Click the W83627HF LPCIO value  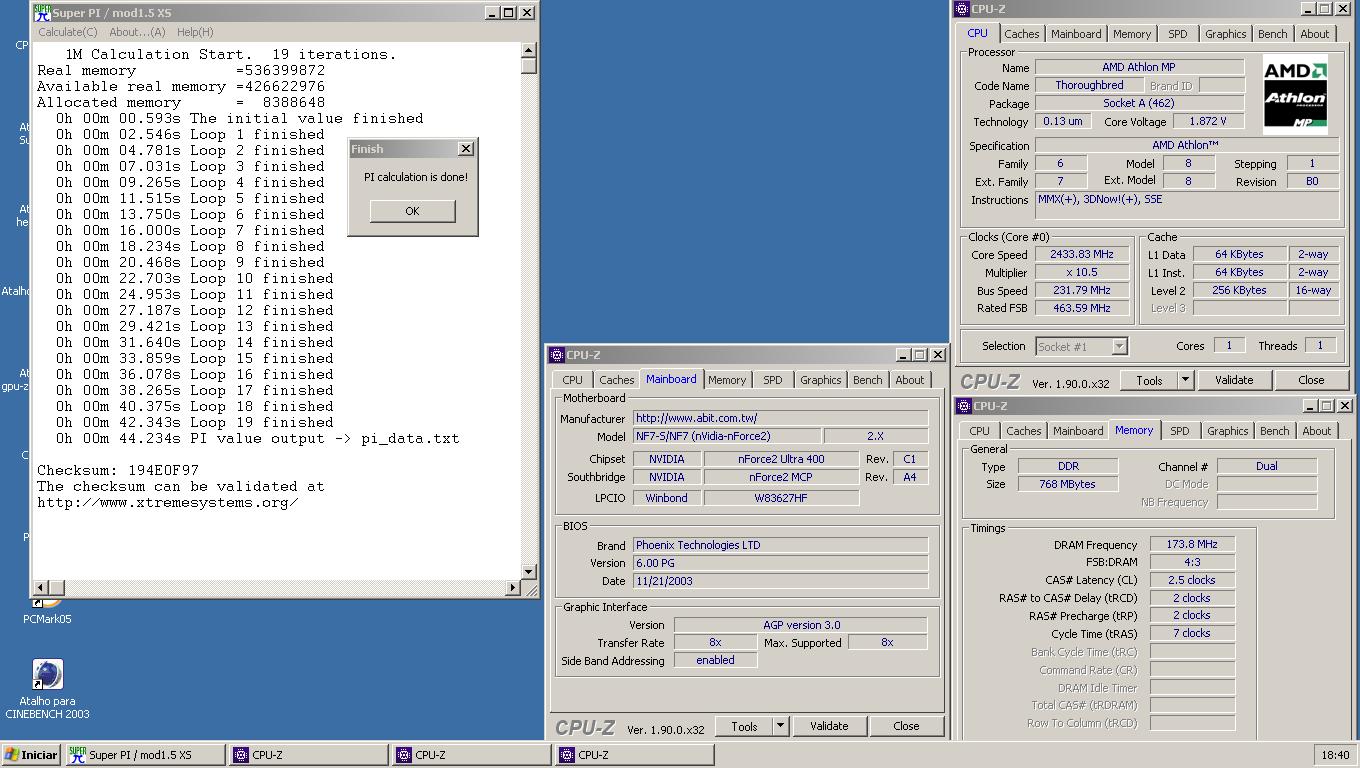(x=781, y=497)
